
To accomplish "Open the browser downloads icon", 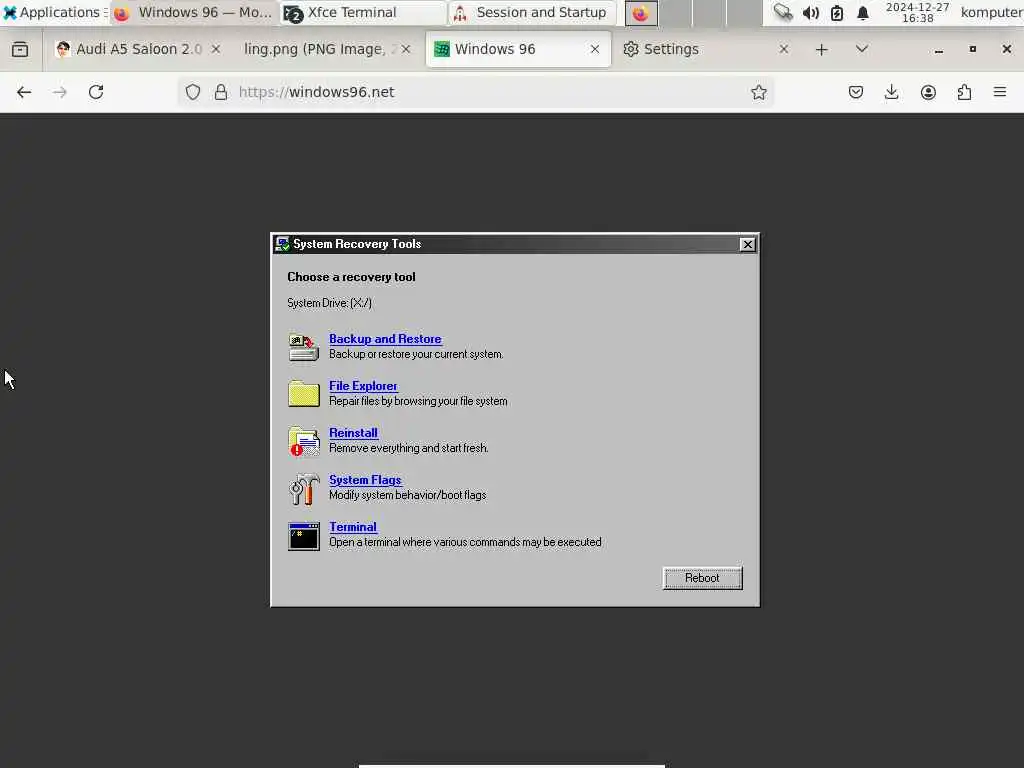I will coord(891,92).
